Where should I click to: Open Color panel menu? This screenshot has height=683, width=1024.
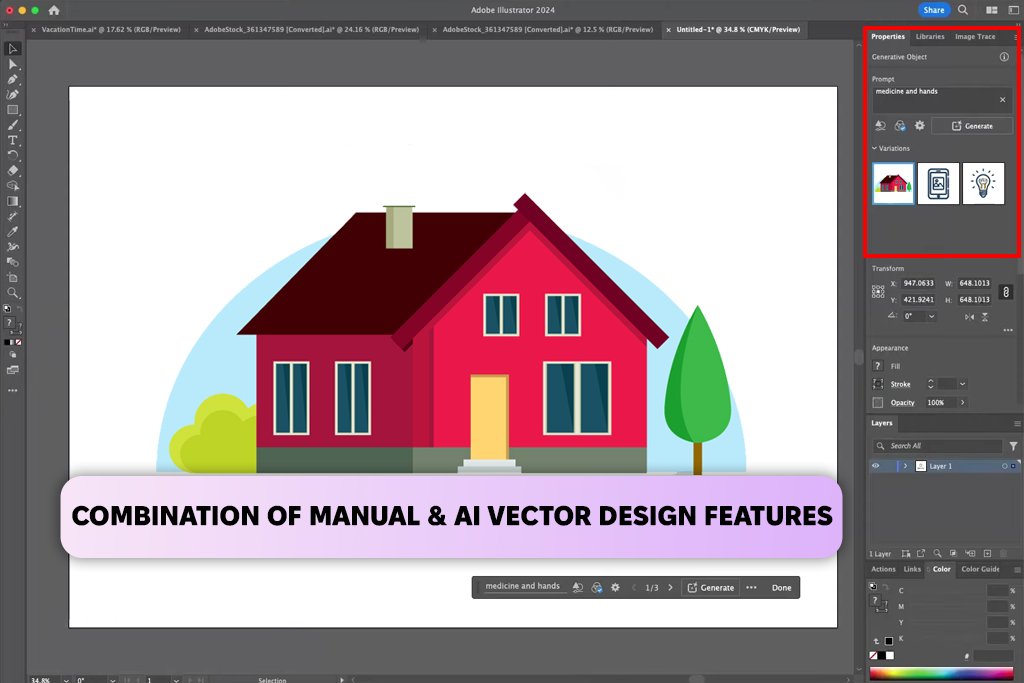pos(1017,569)
